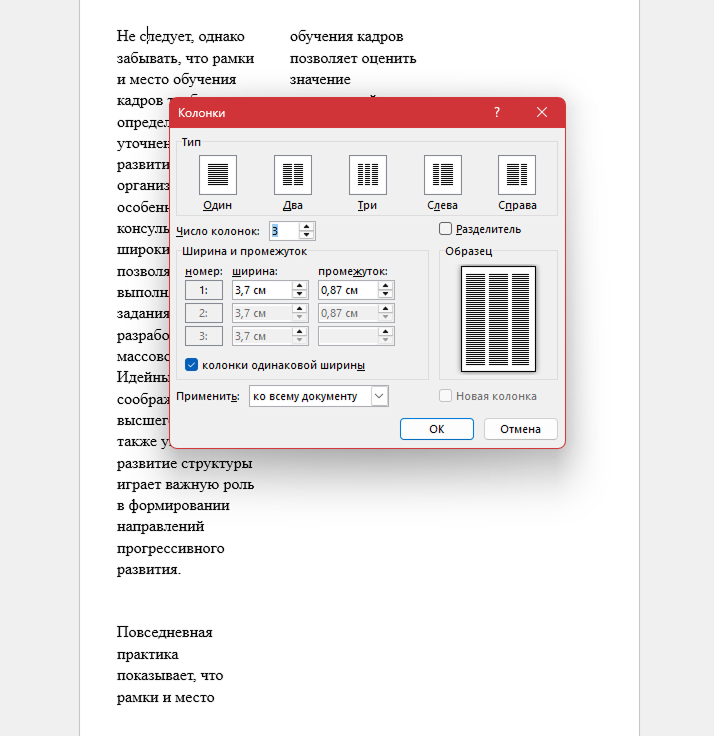Viewport: 714px width, 736px height.
Task: Click the document text 'прогрессивного'
Action: click(x=170, y=548)
